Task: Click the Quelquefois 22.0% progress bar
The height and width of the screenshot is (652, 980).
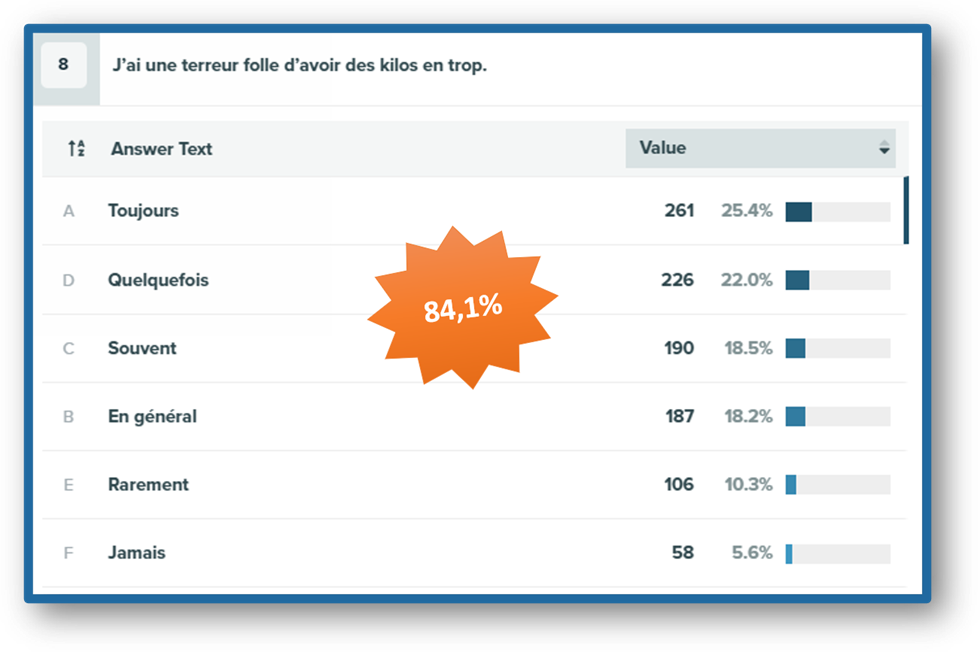Action: (838, 280)
